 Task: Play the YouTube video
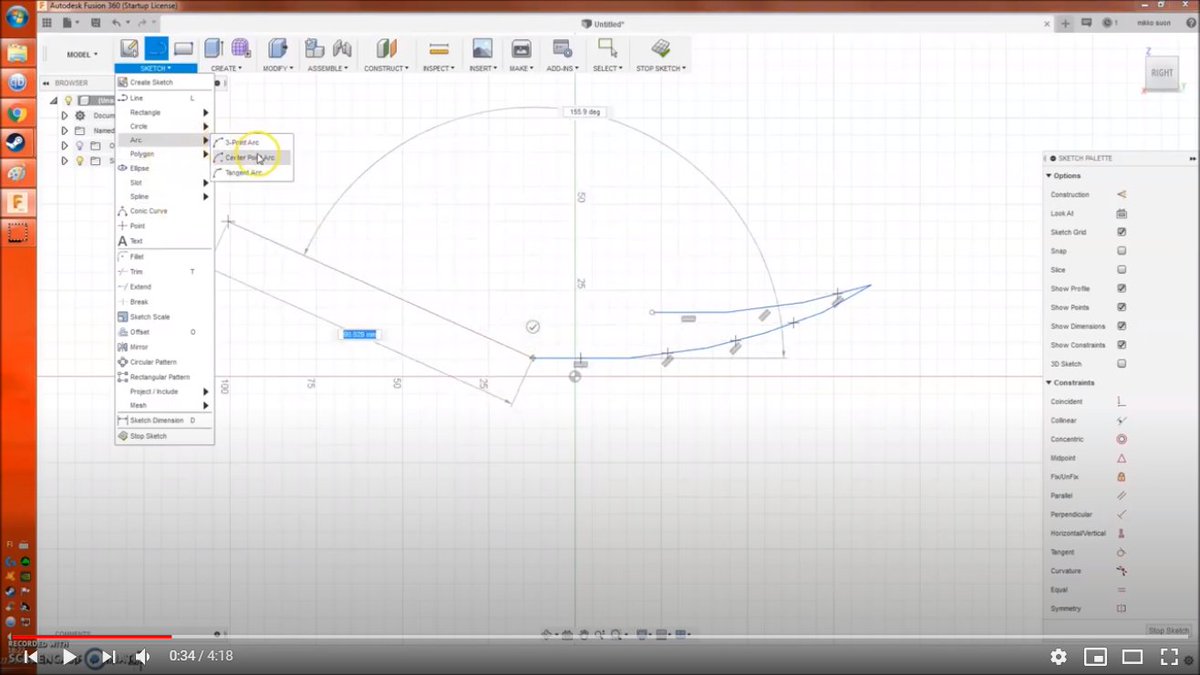pos(69,656)
